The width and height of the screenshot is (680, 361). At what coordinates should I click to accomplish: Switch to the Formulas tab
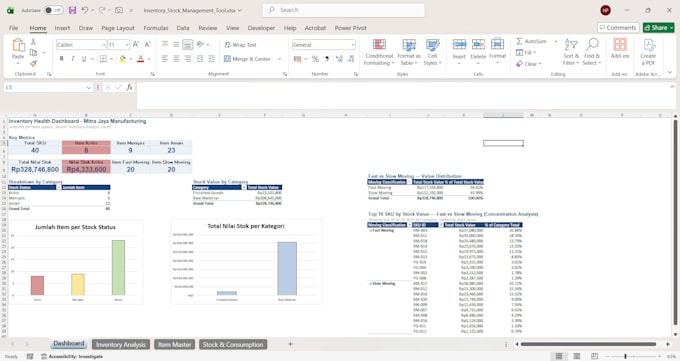(x=156, y=28)
